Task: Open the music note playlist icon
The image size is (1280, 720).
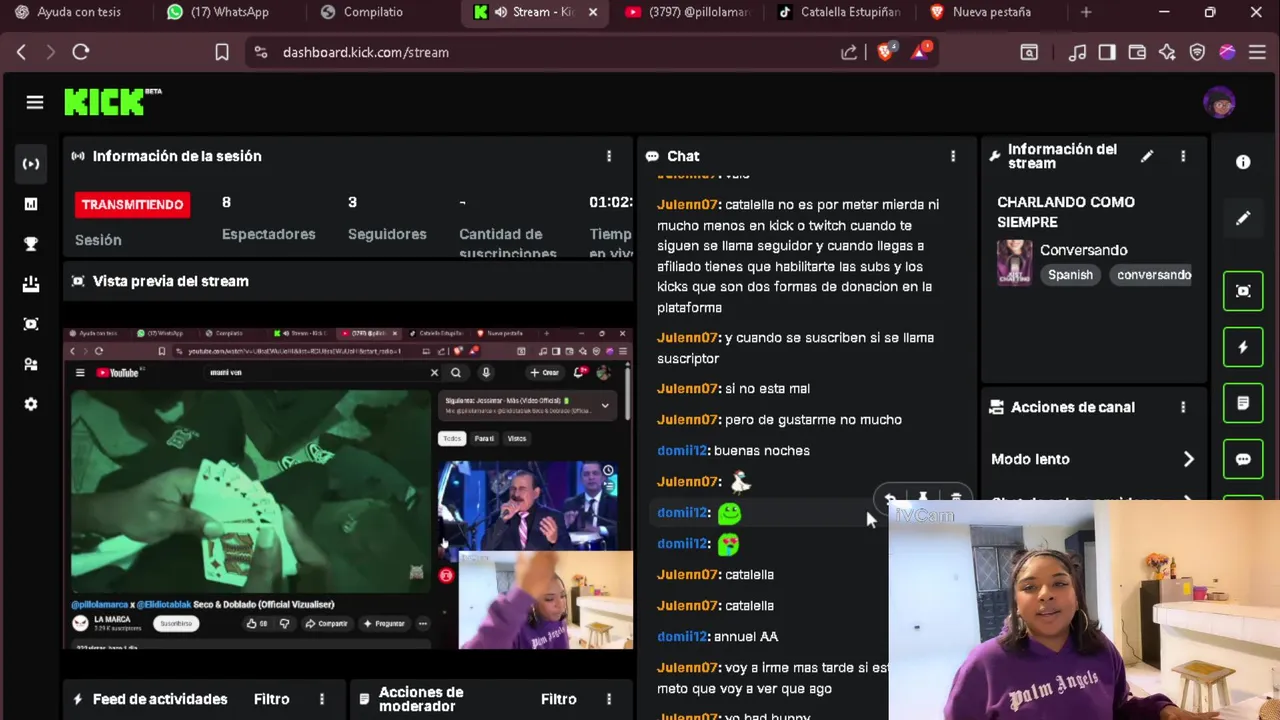Action: 1077,52
